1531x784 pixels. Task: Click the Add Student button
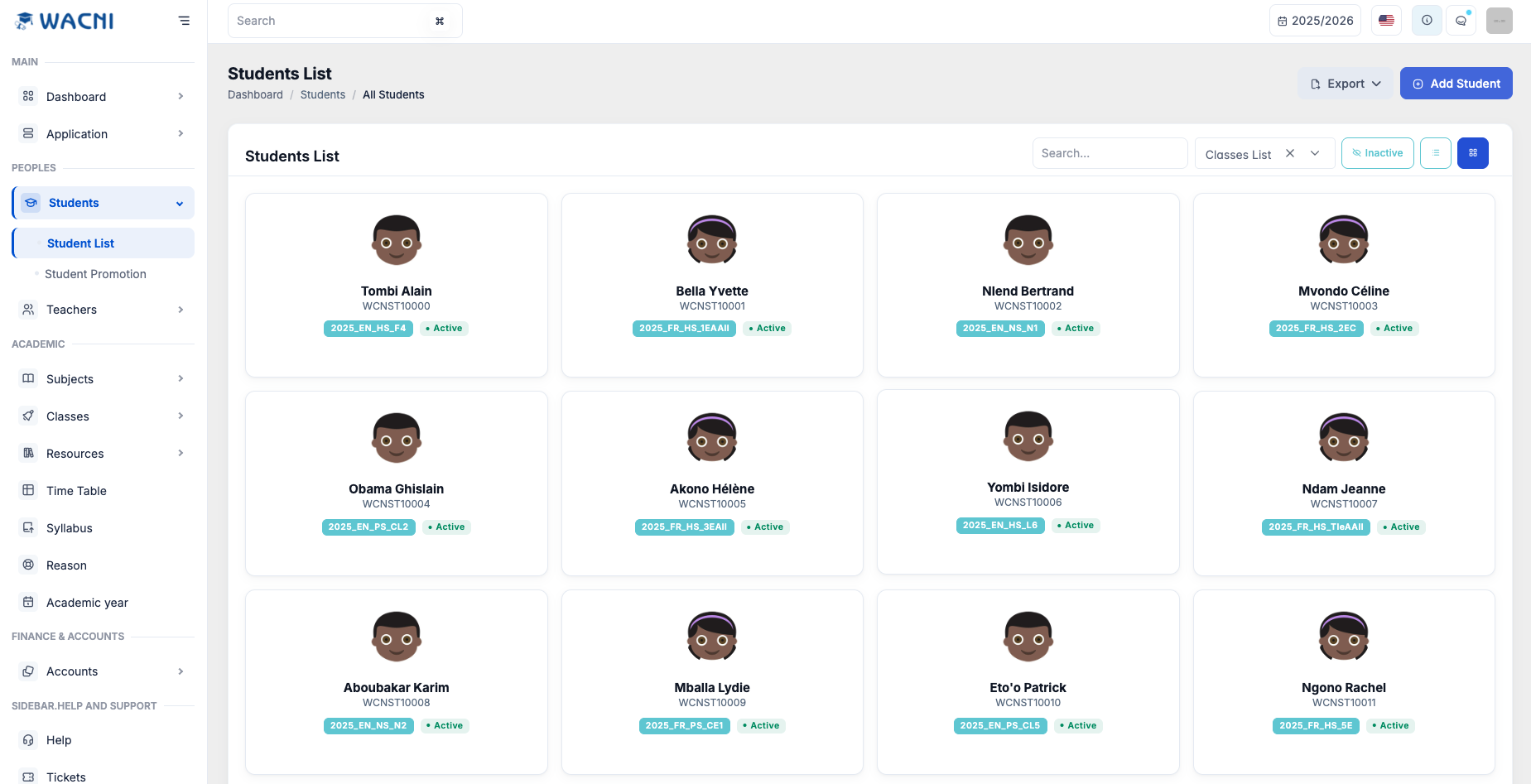tap(1456, 84)
